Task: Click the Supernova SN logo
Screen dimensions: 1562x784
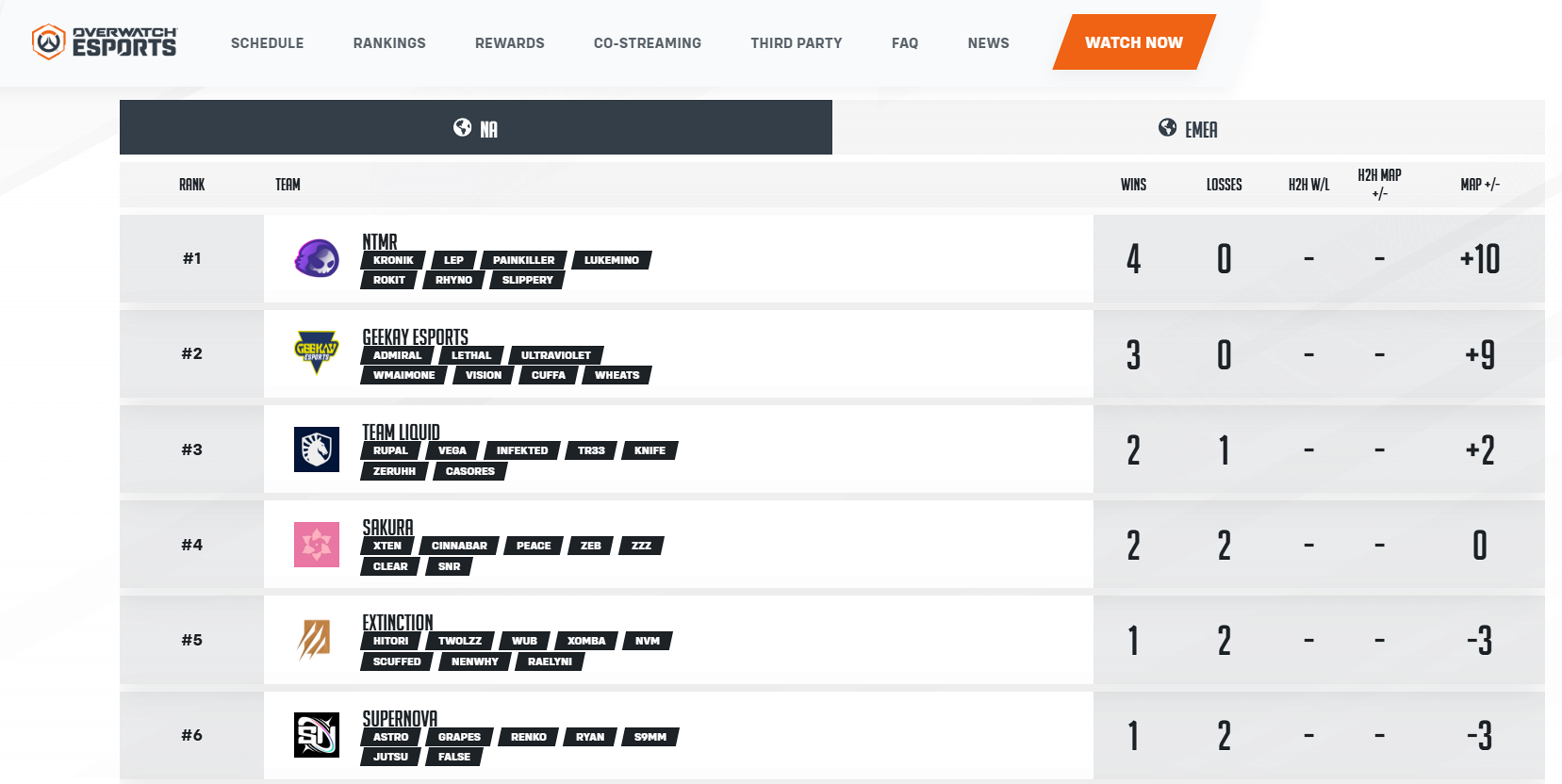Action: point(317,735)
